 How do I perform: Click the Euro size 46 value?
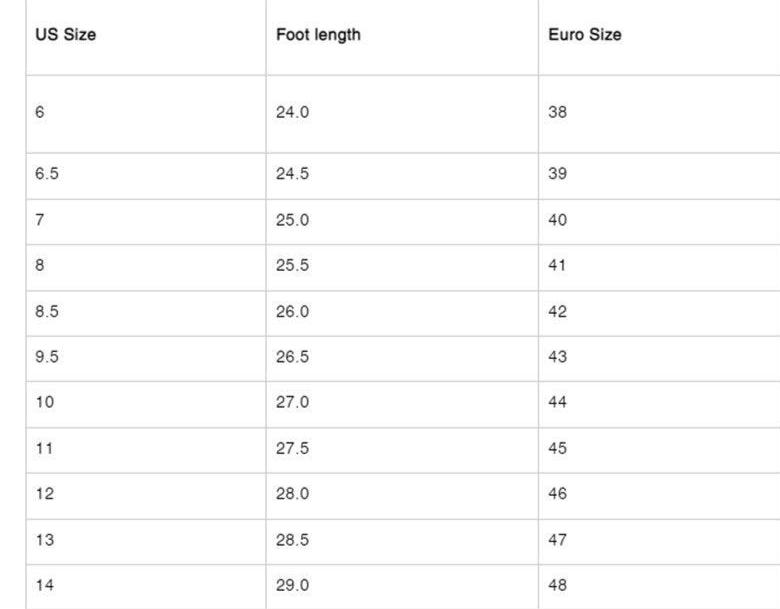[x=558, y=493]
